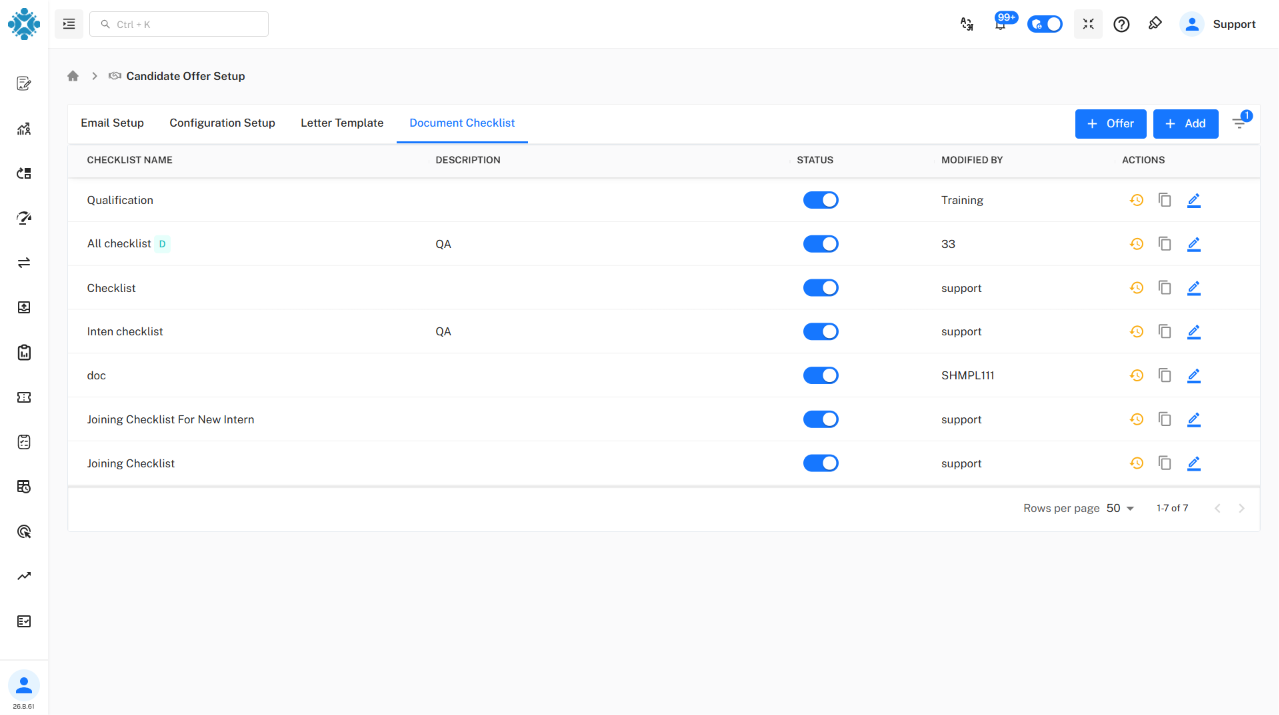View history for Joining Checklist For New Intern
This screenshot has height=715, width=1279.
click(1136, 420)
